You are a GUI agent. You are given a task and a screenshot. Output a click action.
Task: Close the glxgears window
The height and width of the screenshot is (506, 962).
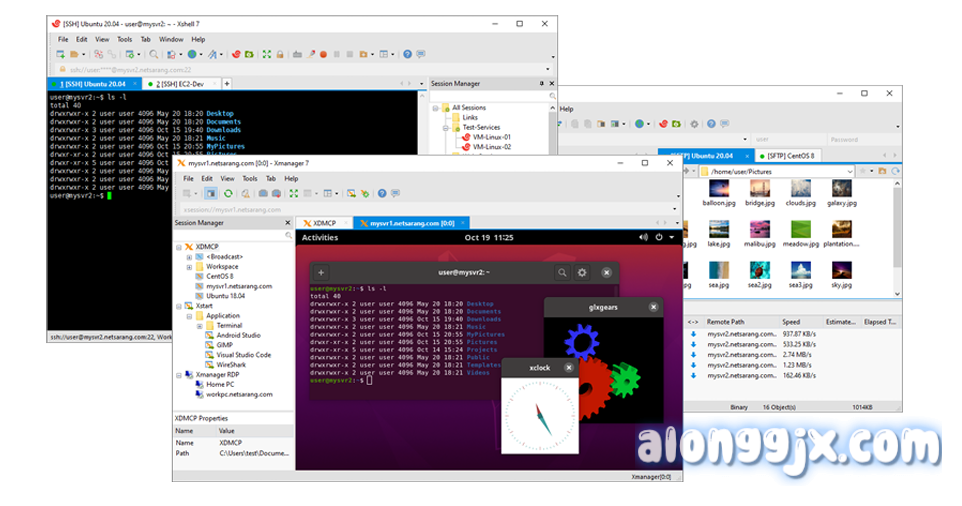coord(653,308)
